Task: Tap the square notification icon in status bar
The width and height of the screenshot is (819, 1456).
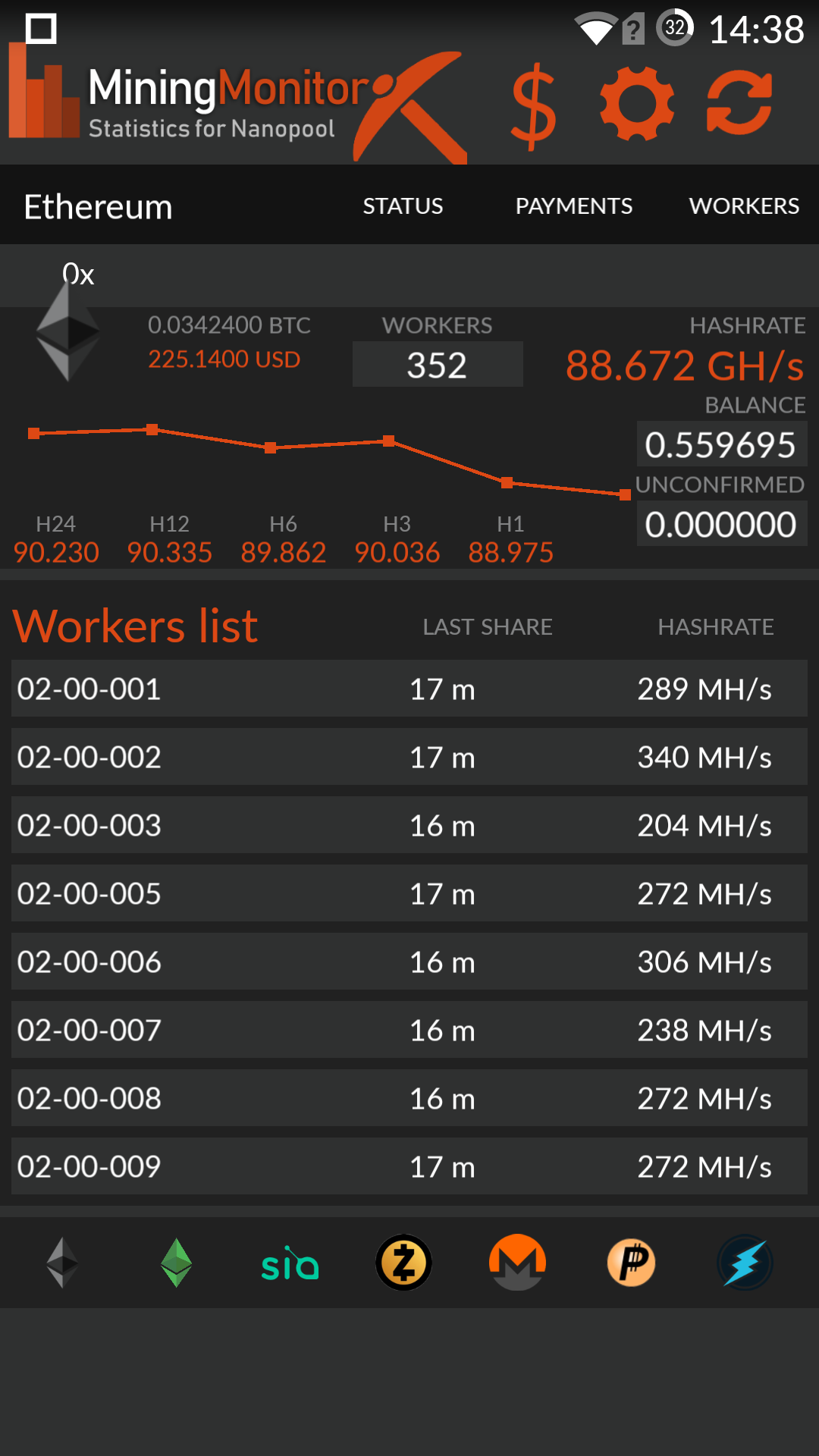Action: [x=41, y=29]
